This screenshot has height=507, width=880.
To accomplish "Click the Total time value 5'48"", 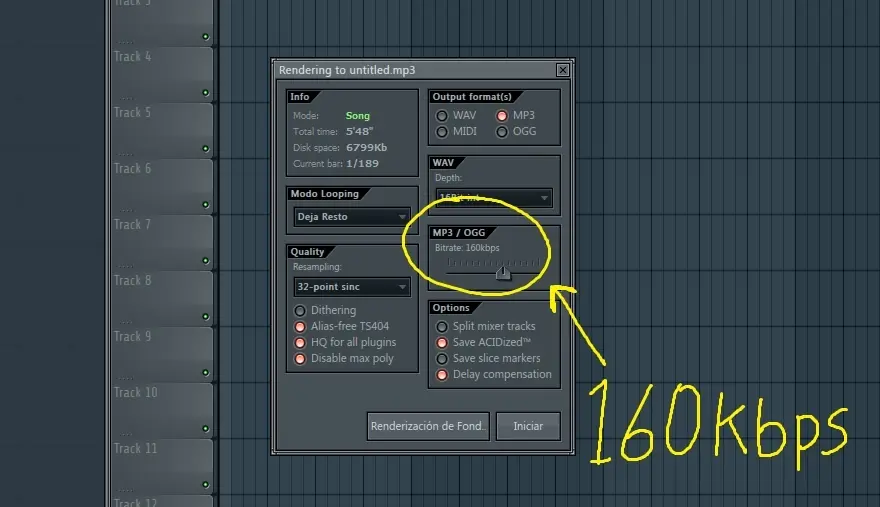I will pyautogui.click(x=359, y=131).
